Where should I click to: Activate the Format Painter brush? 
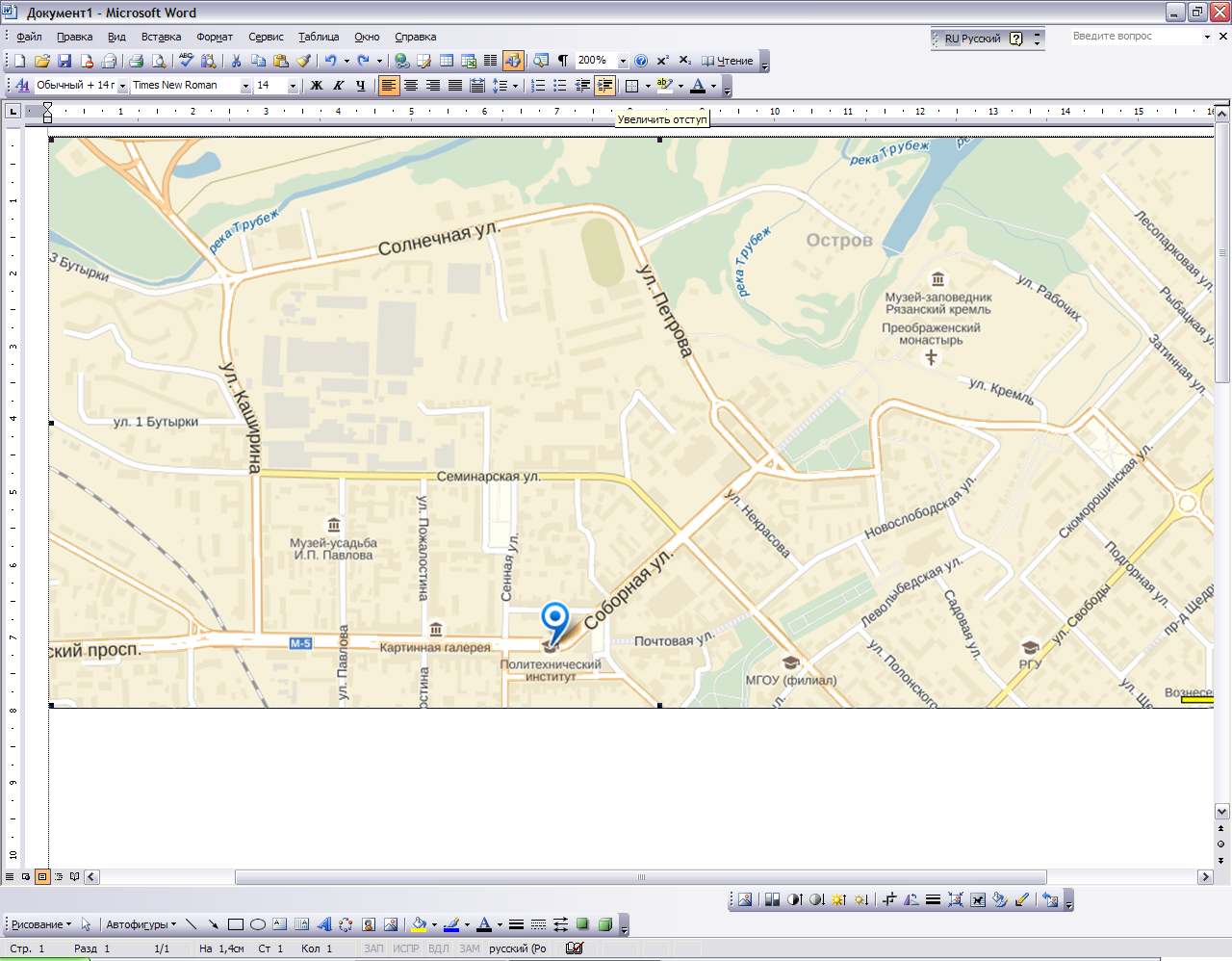pos(303,61)
